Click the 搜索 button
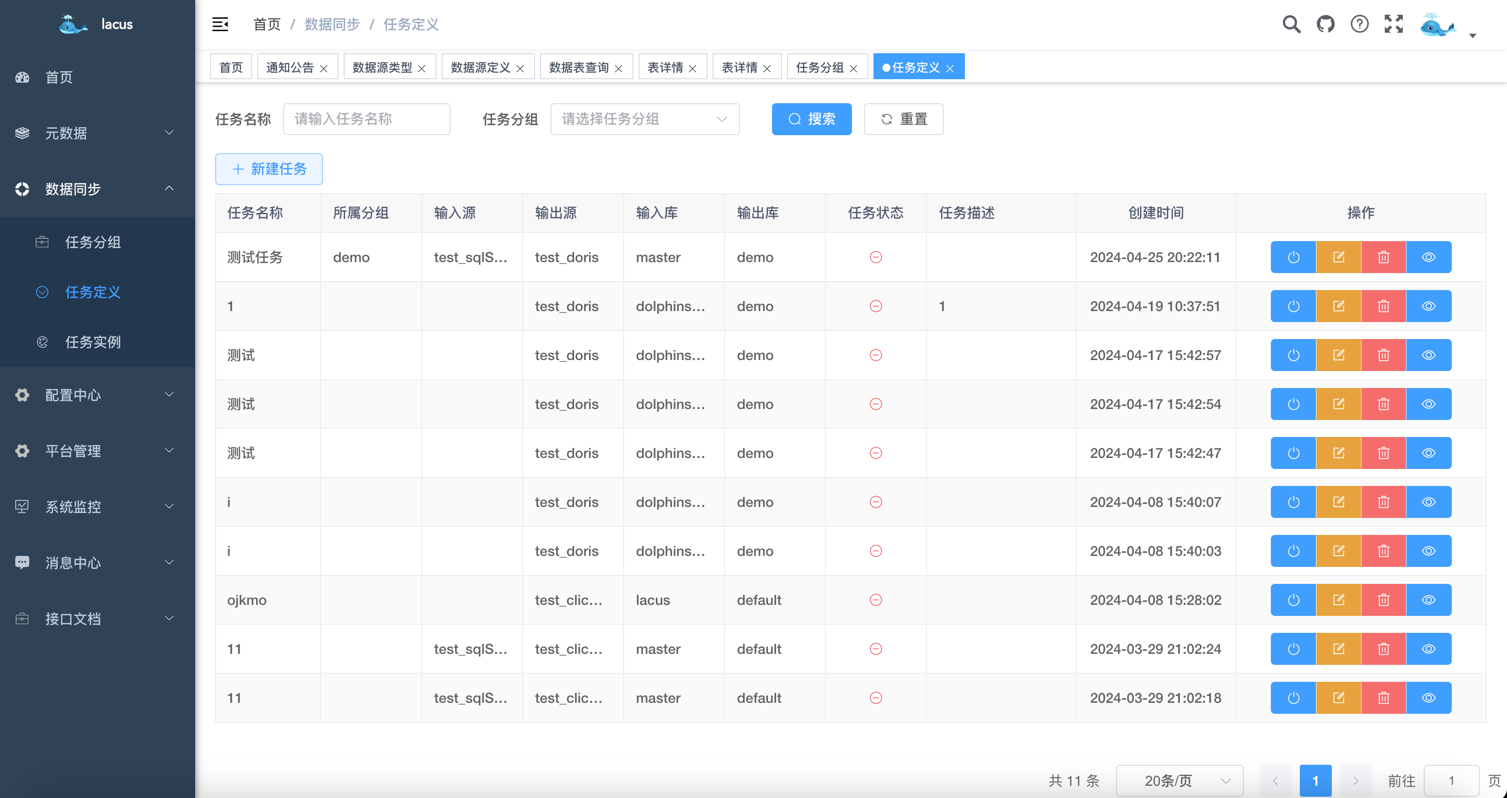The height and width of the screenshot is (798, 1507). click(811, 119)
